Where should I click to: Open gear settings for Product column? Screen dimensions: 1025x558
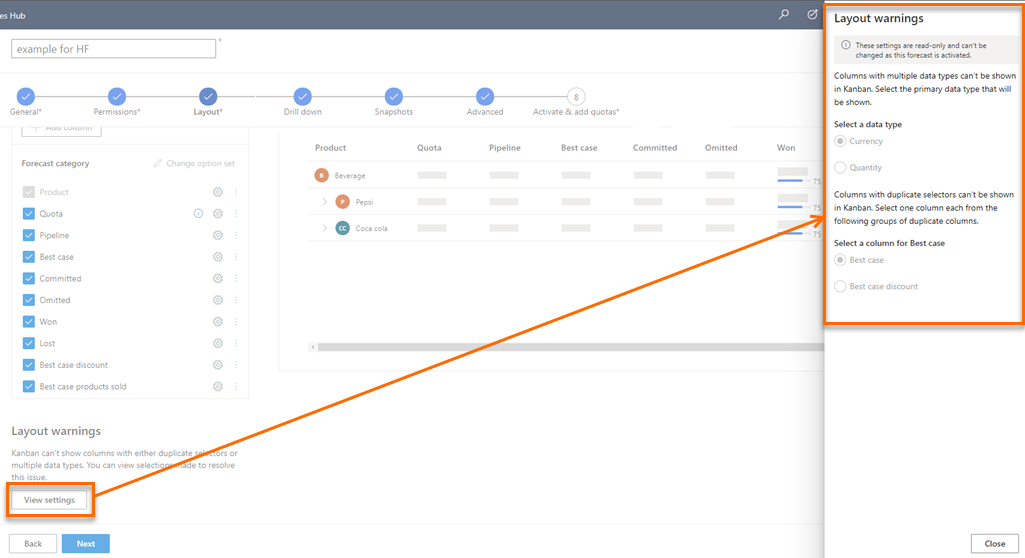218,192
